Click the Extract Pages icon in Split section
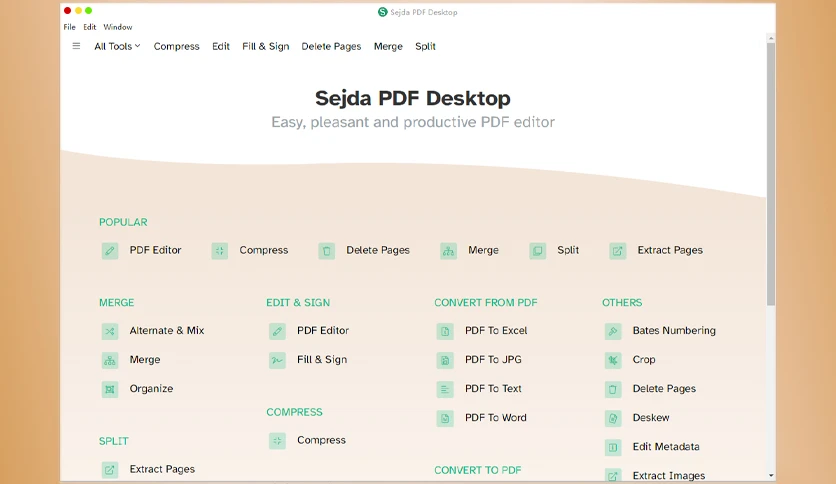This screenshot has height=484, width=836. point(110,470)
